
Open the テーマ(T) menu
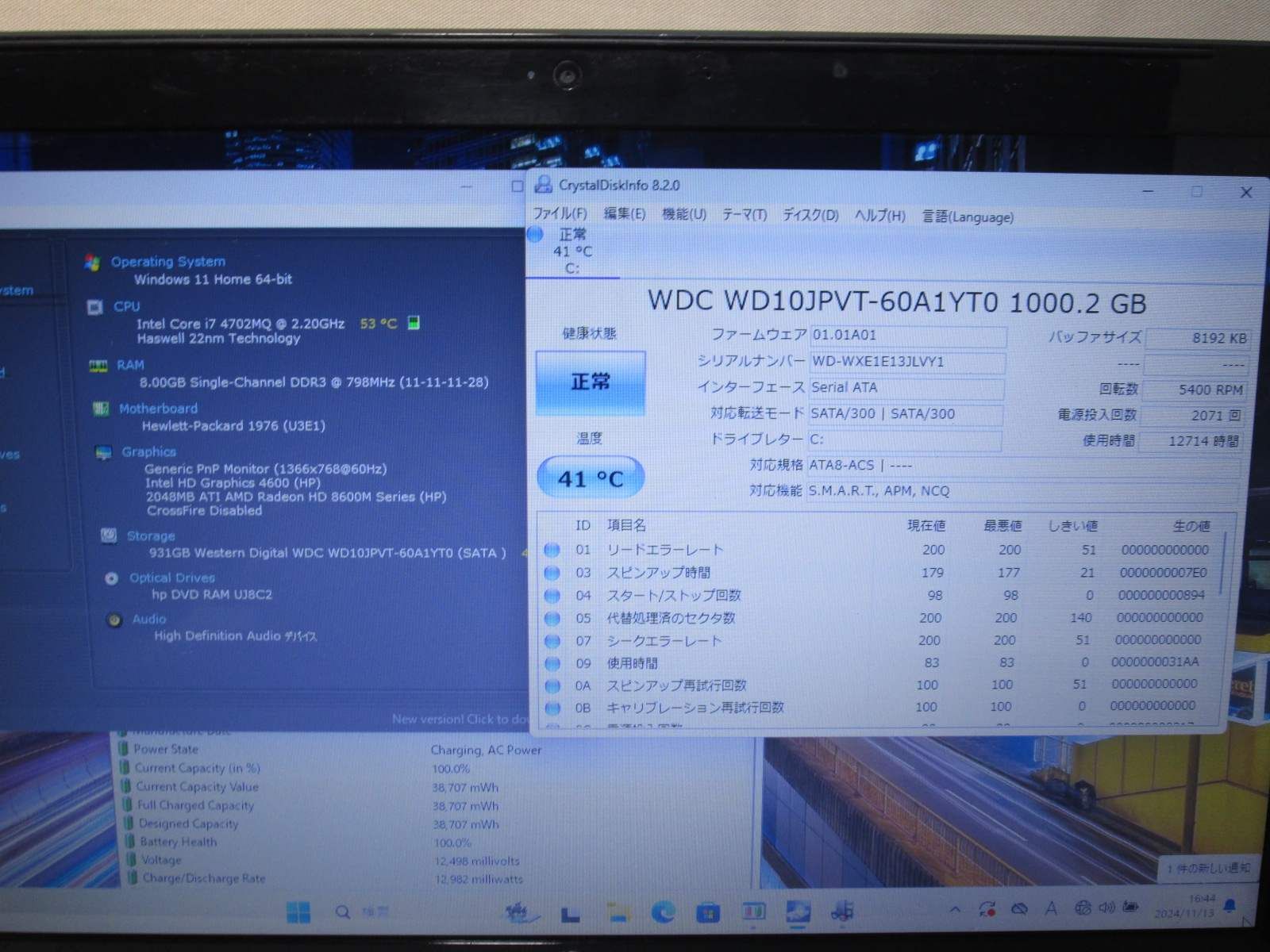pyautogui.click(x=744, y=215)
